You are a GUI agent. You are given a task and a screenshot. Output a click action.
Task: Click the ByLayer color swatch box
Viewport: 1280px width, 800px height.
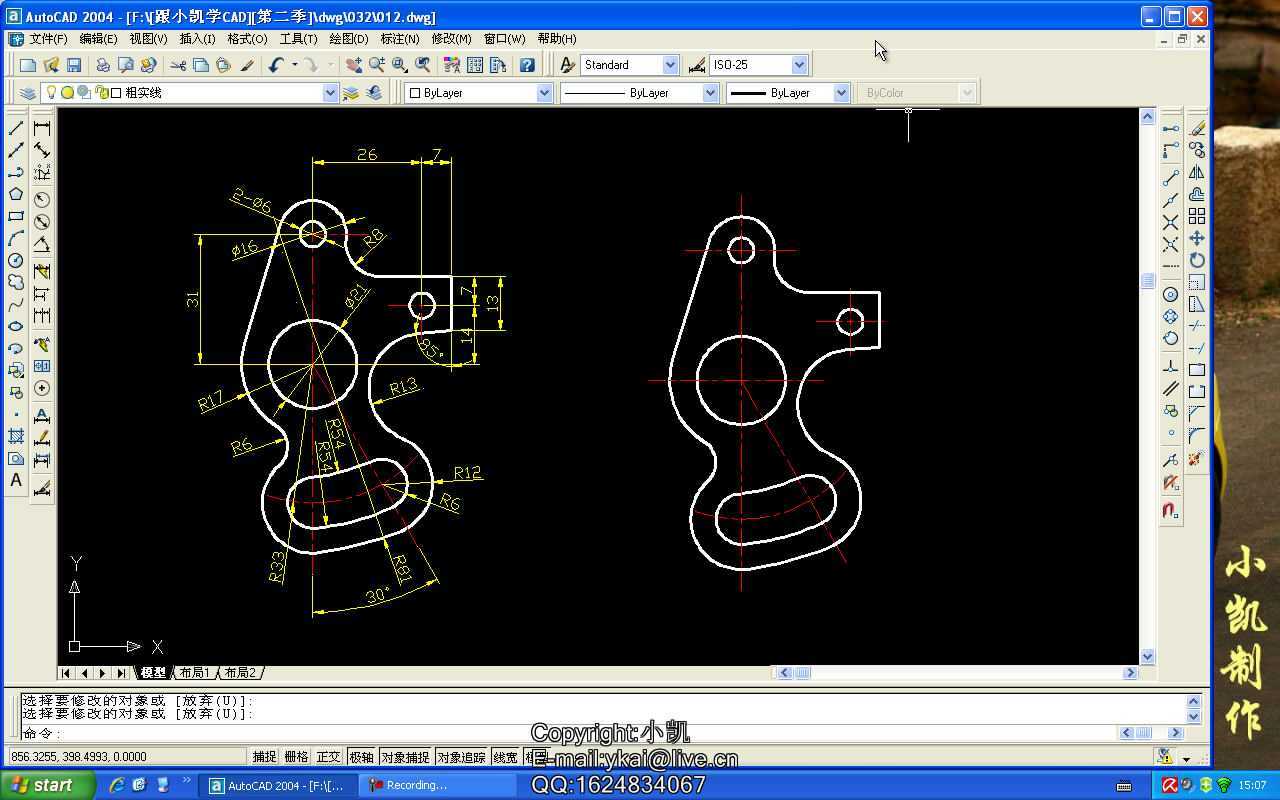(x=415, y=93)
